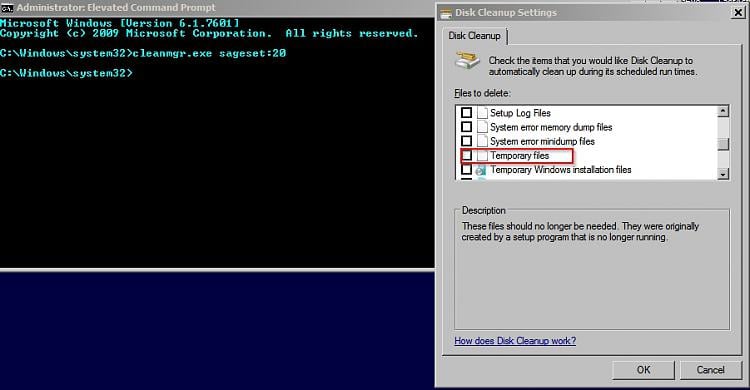Screen dimensions: 750x390
Task: Click the Description text about setup program
Action: click(x=580, y=232)
